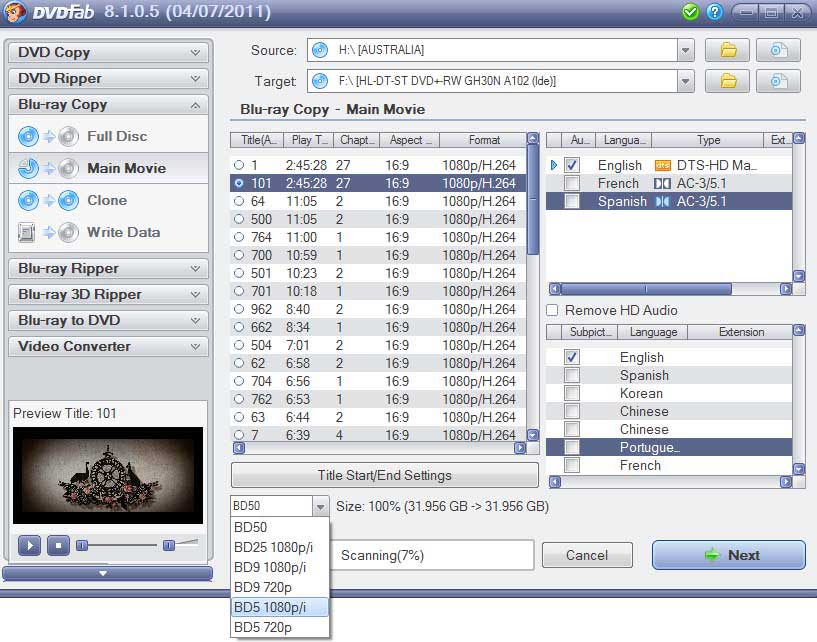
Task: Click the Write Data mode icon
Action: click(x=27, y=232)
